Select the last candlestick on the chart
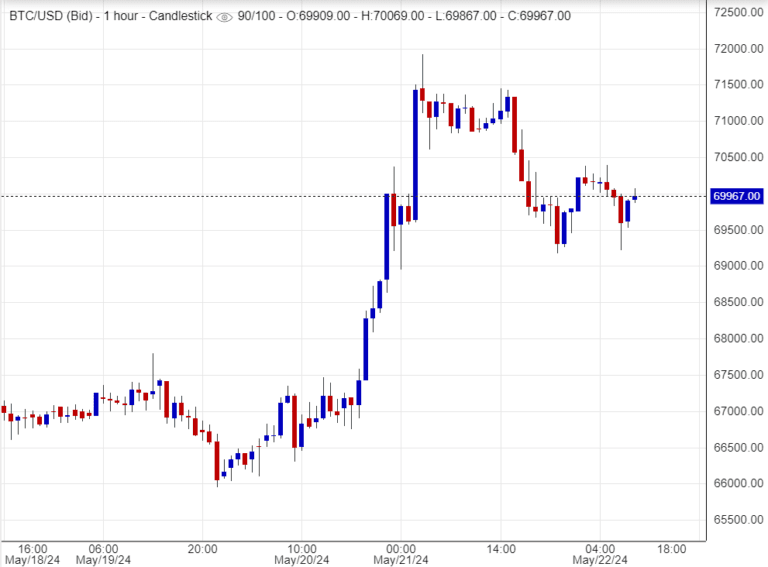 [x=635, y=197]
